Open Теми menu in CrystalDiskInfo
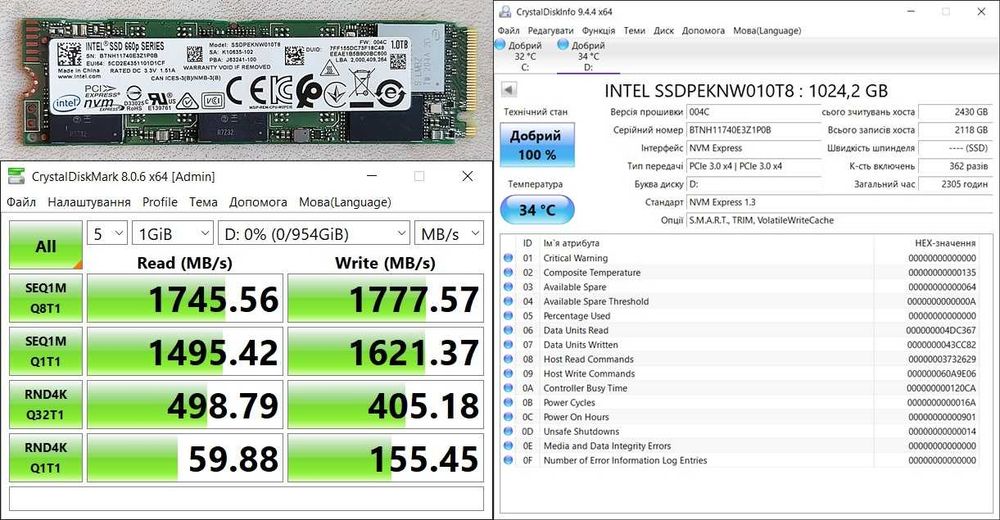 [634, 31]
